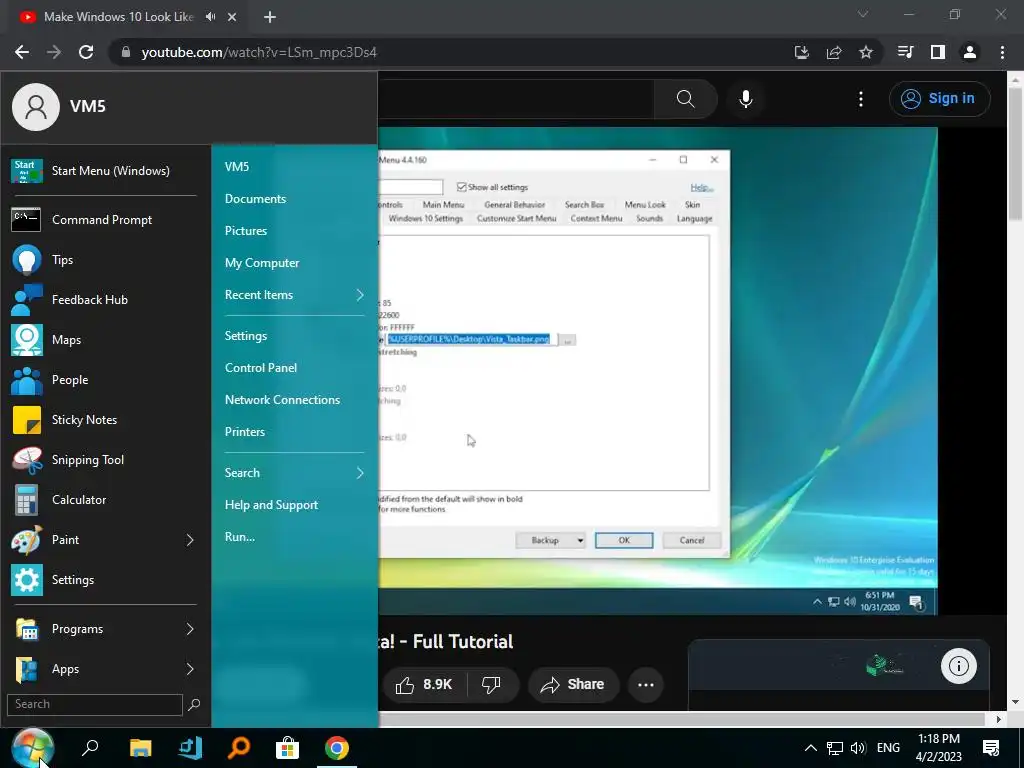Screen dimensions: 1024x768
Task: Bookmark this page with star icon
Action: click(865, 52)
